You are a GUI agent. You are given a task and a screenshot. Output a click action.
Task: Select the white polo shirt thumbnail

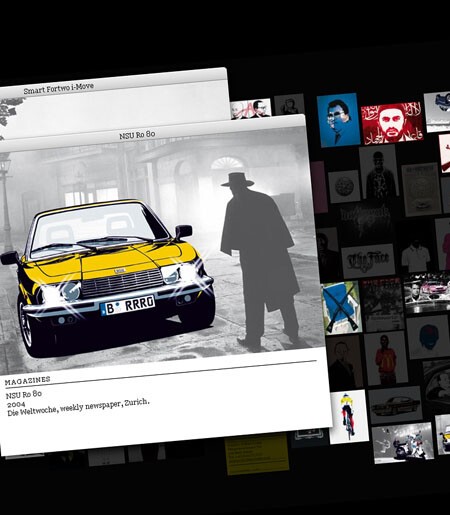pyautogui.click(x=415, y=257)
